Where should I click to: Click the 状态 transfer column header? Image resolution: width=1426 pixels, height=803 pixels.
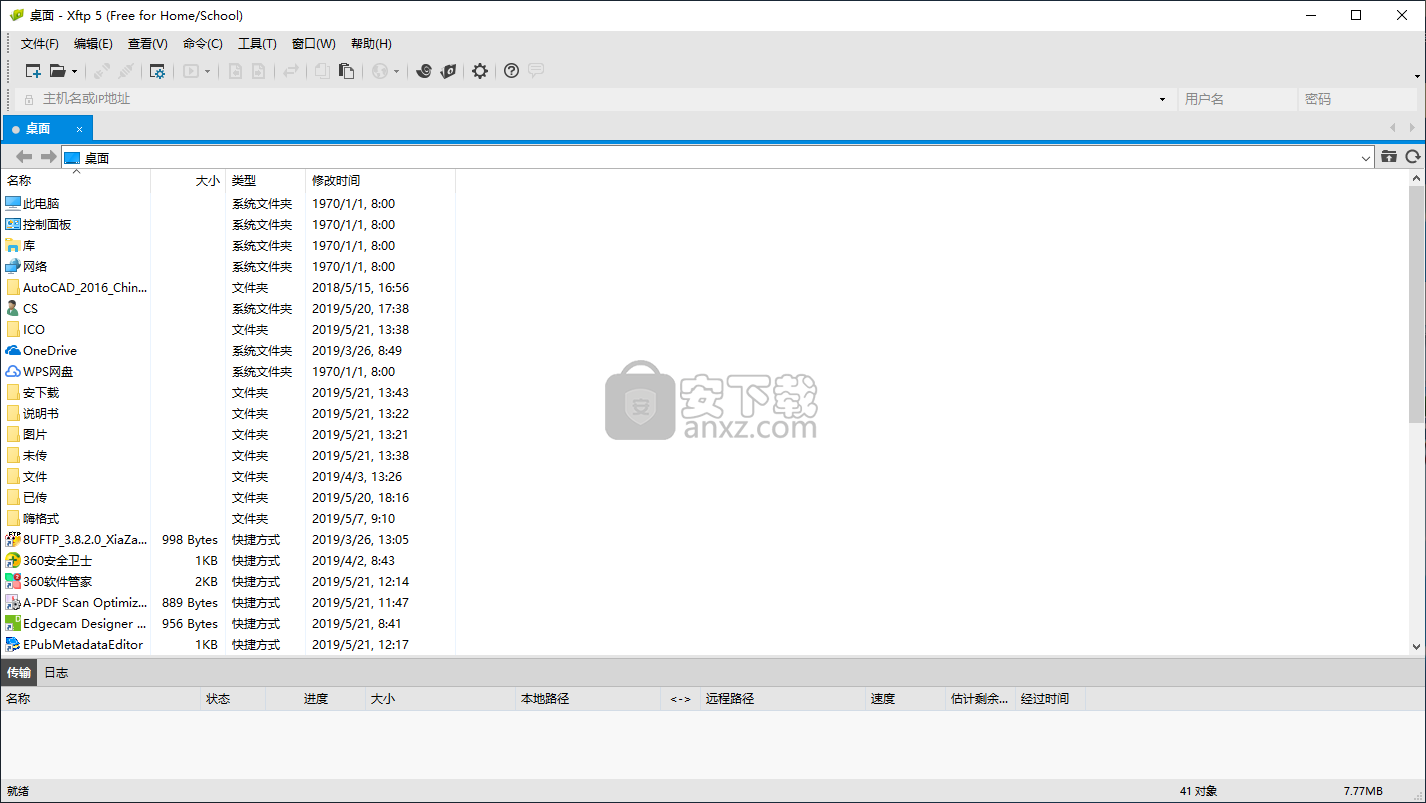coord(233,699)
